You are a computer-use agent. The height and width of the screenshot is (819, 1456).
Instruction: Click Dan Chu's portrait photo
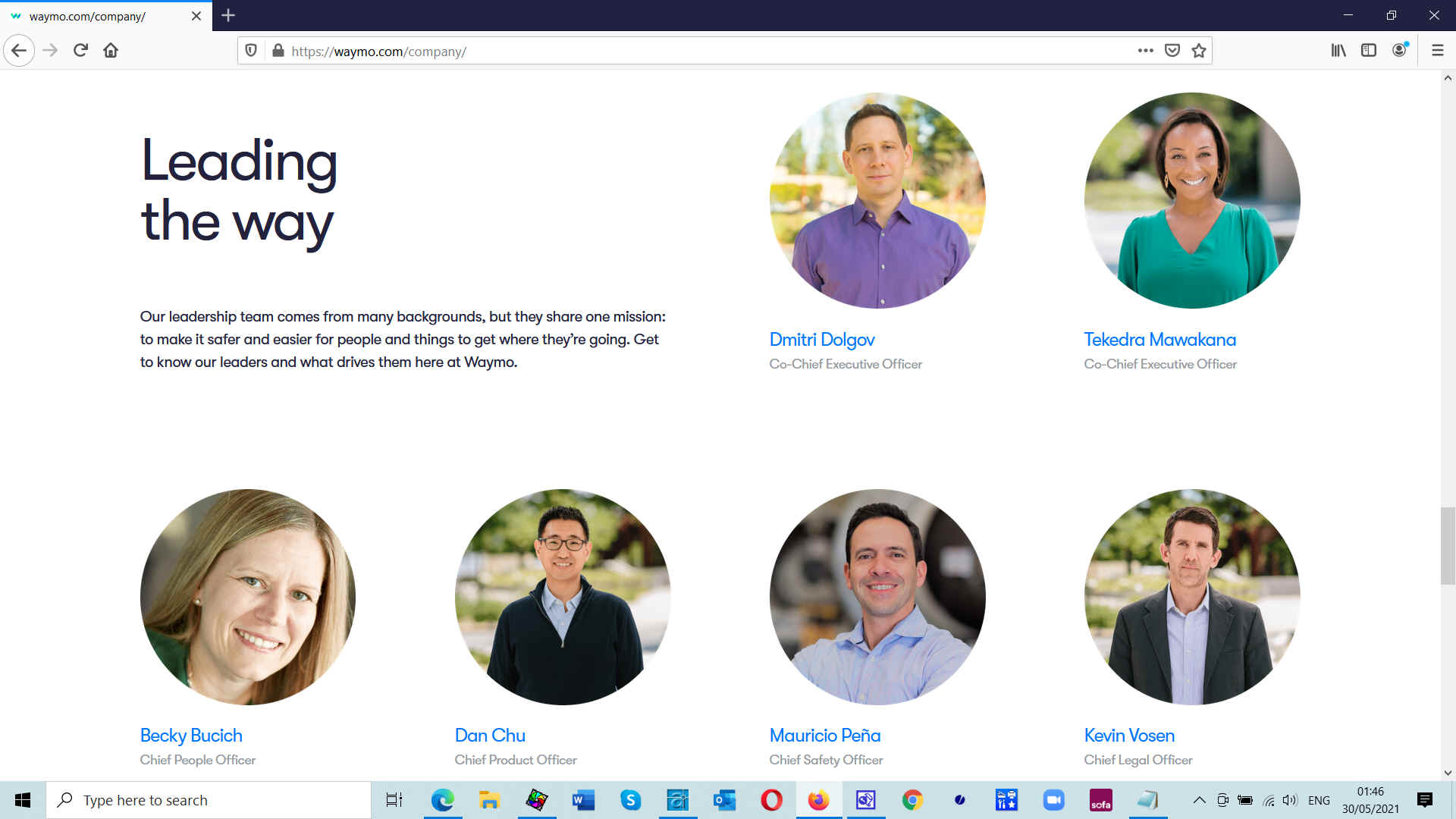click(x=563, y=597)
